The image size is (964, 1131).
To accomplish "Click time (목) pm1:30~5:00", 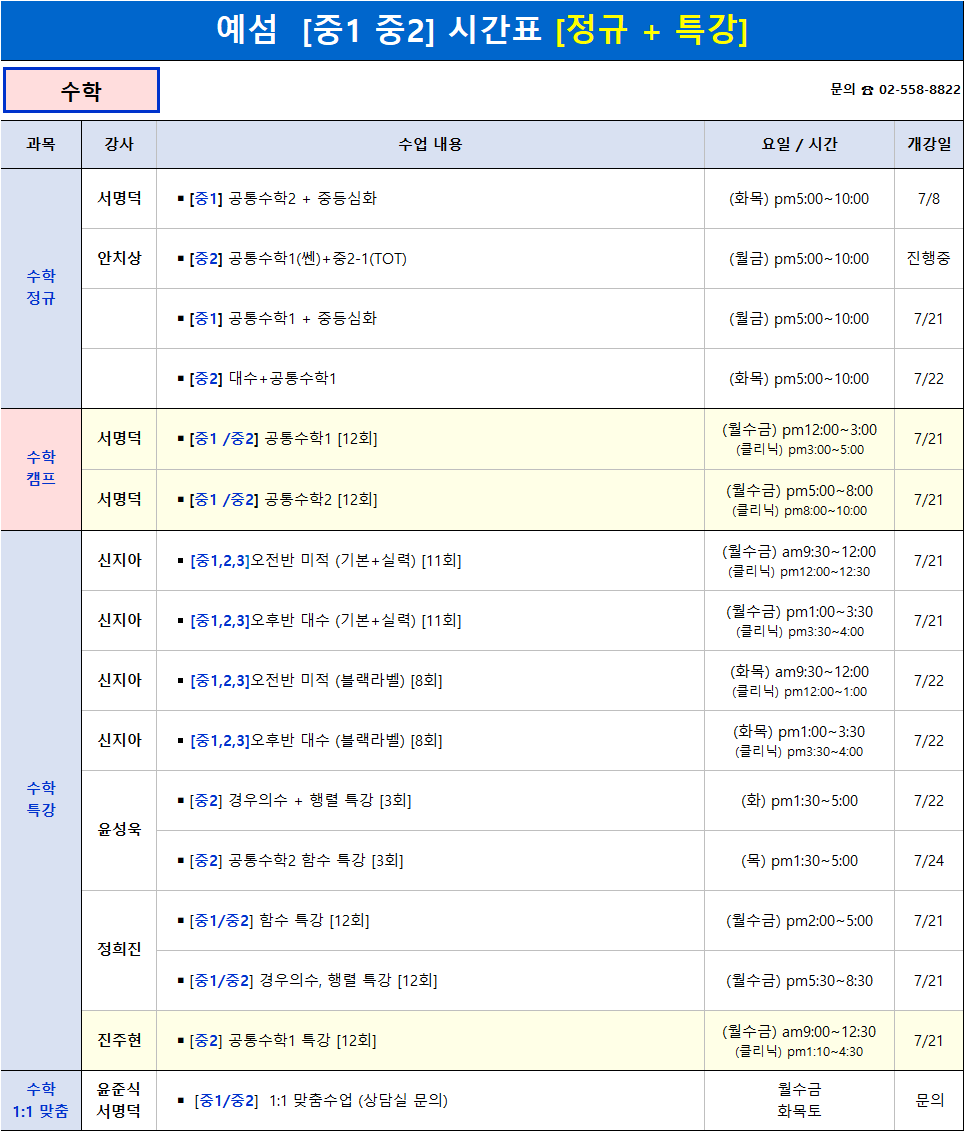I will pos(799,860).
